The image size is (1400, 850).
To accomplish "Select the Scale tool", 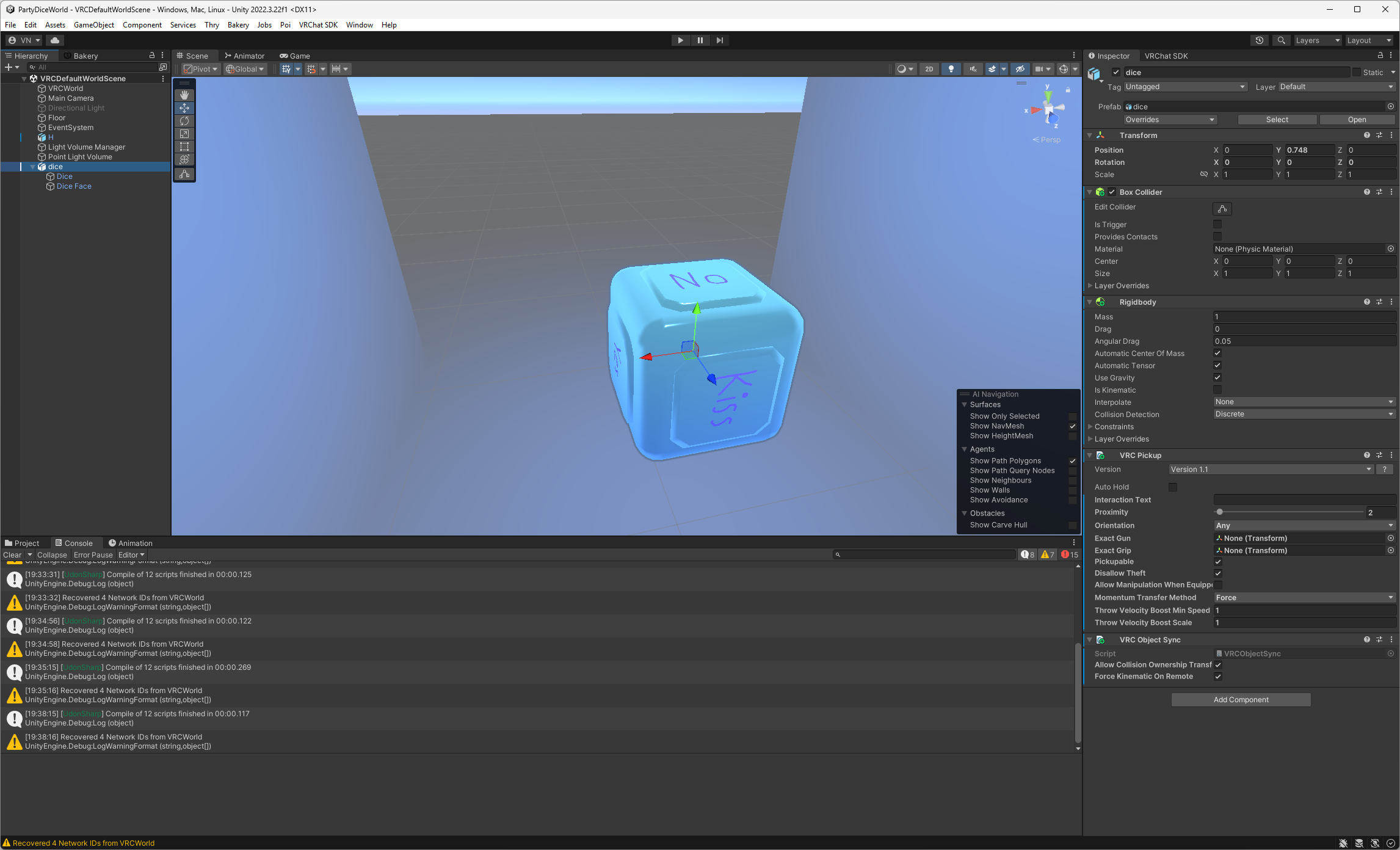I will (x=184, y=134).
